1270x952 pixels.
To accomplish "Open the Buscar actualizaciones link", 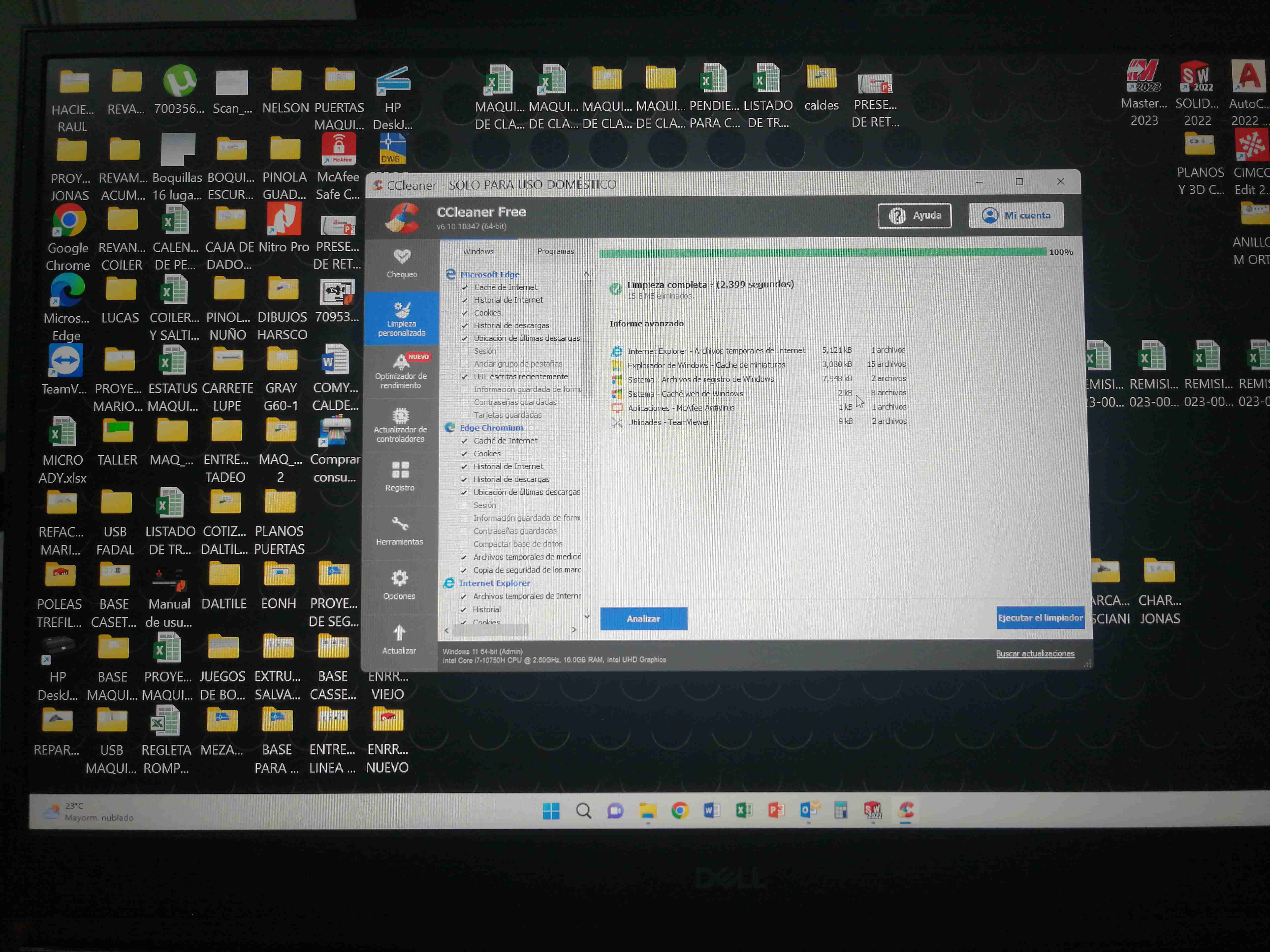I will click(1035, 654).
